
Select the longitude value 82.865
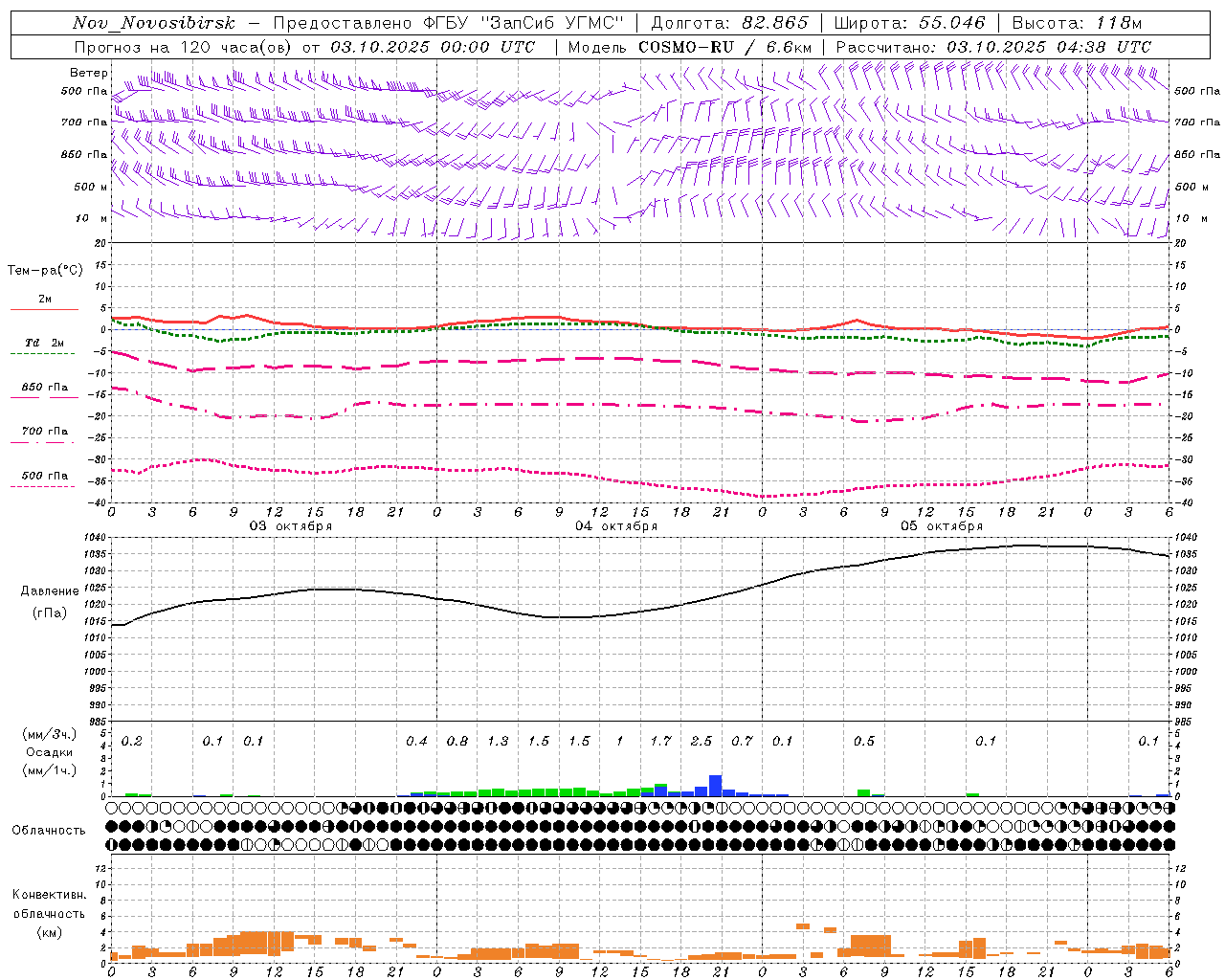775,24
